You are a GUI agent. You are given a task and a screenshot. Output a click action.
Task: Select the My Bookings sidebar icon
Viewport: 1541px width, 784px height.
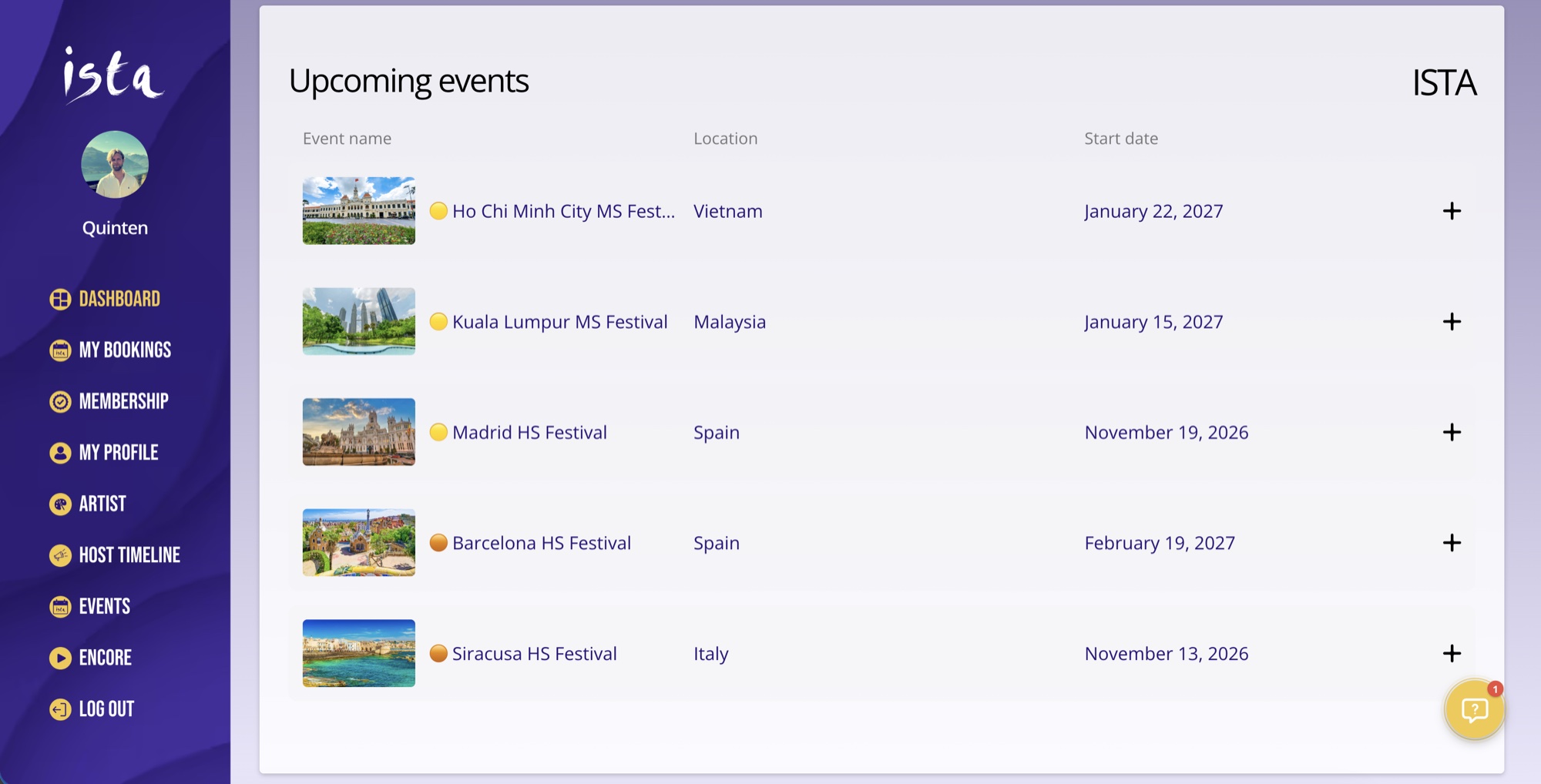(x=60, y=350)
